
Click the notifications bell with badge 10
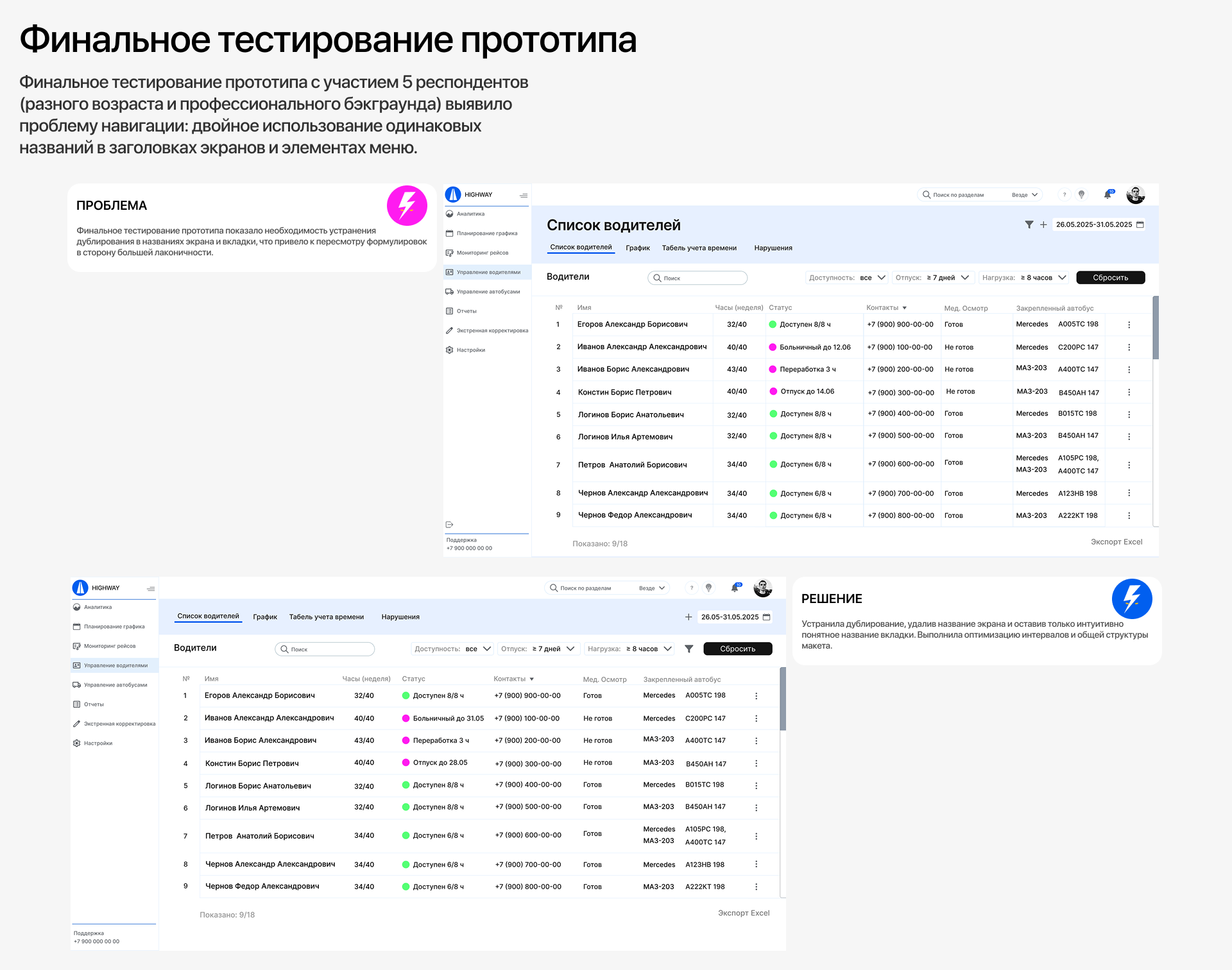pyautogui.click(x=1107, y=194)
